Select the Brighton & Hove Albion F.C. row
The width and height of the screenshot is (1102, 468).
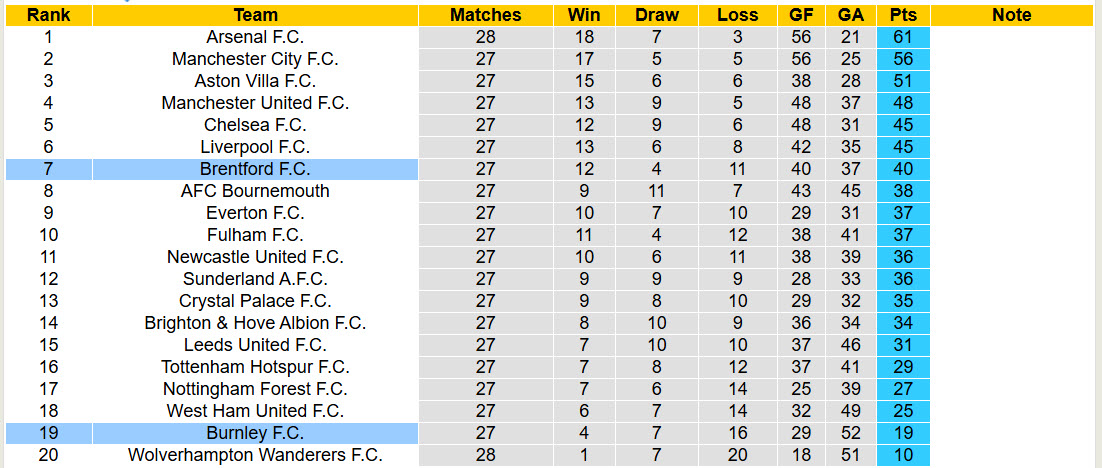[255, 323]
